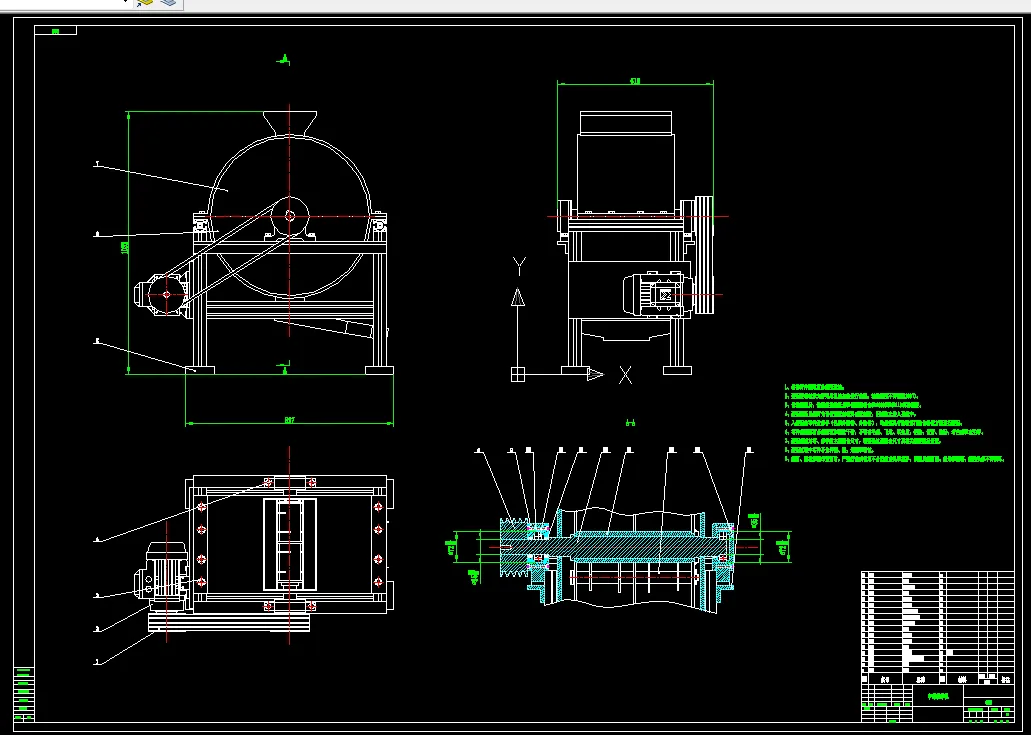
Task: Click the blue layer stack toolbar icon
Action: point(167,4)
